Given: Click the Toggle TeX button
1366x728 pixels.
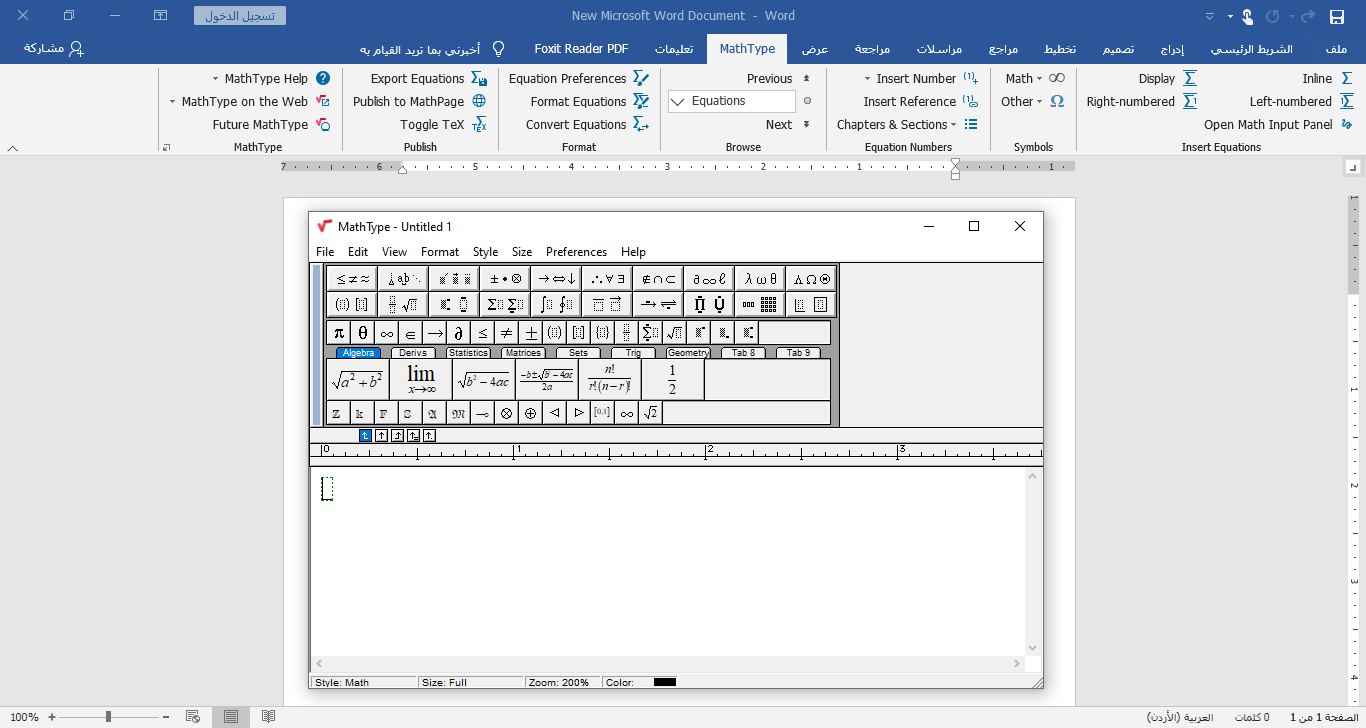Looking at the screenshot, I should coord(443,125).
